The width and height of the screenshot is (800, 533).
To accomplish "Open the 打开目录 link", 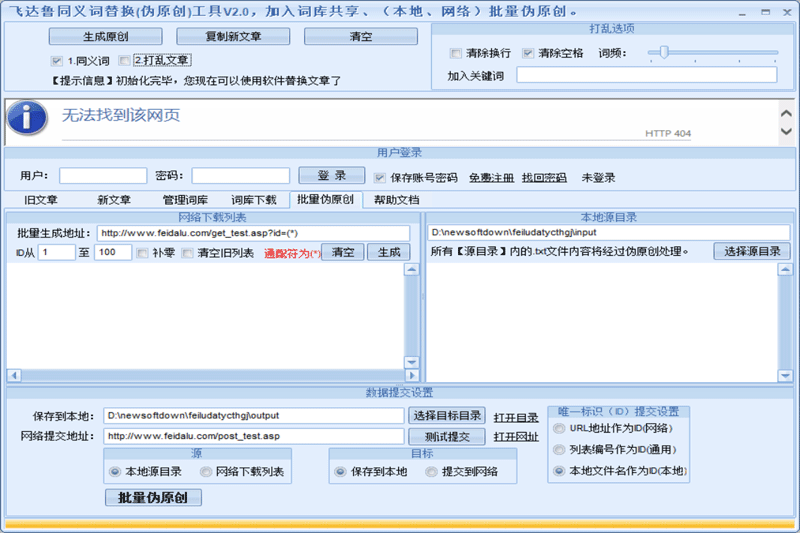I will tap(516, 417).
